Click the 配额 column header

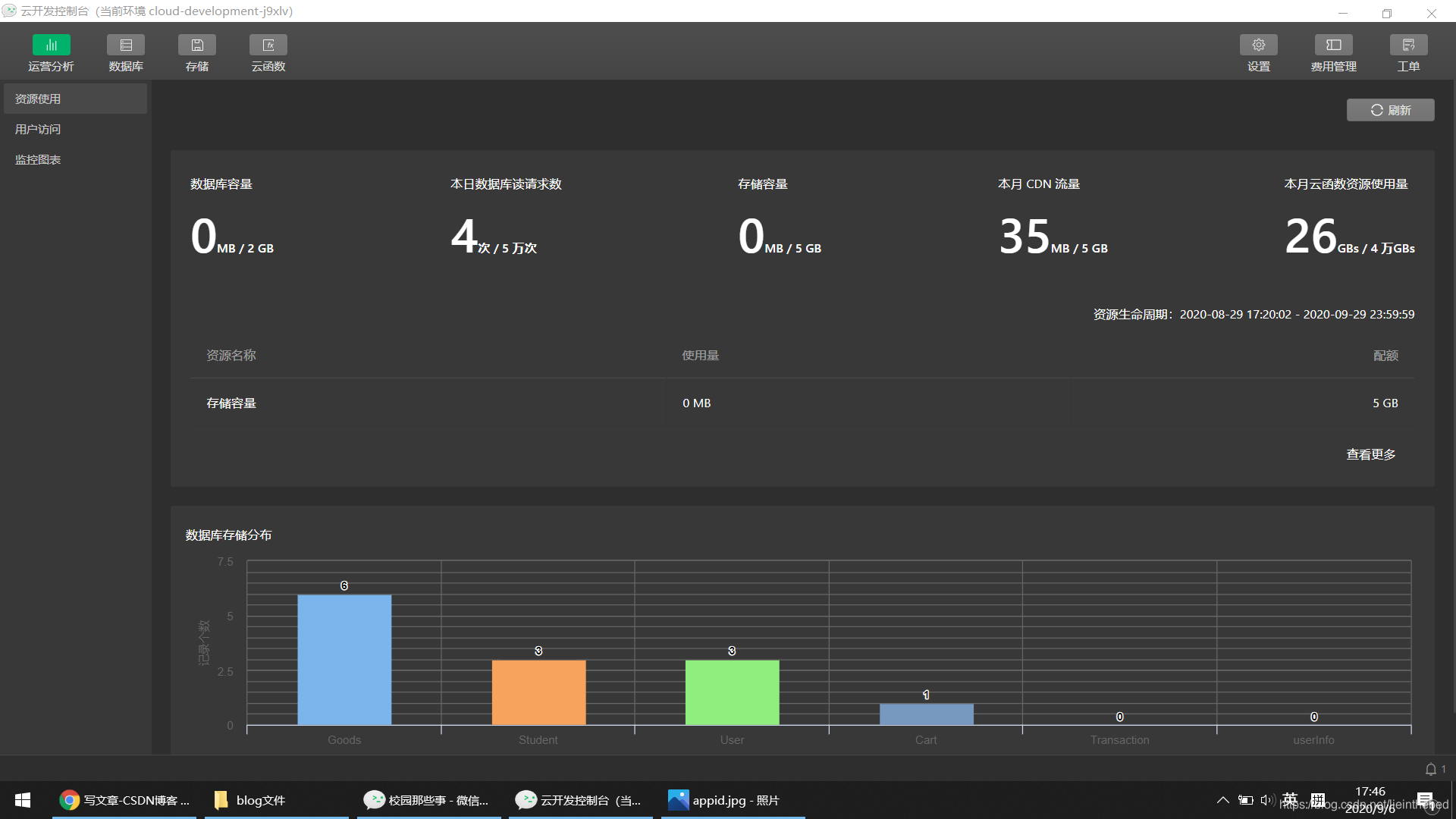1385,356
